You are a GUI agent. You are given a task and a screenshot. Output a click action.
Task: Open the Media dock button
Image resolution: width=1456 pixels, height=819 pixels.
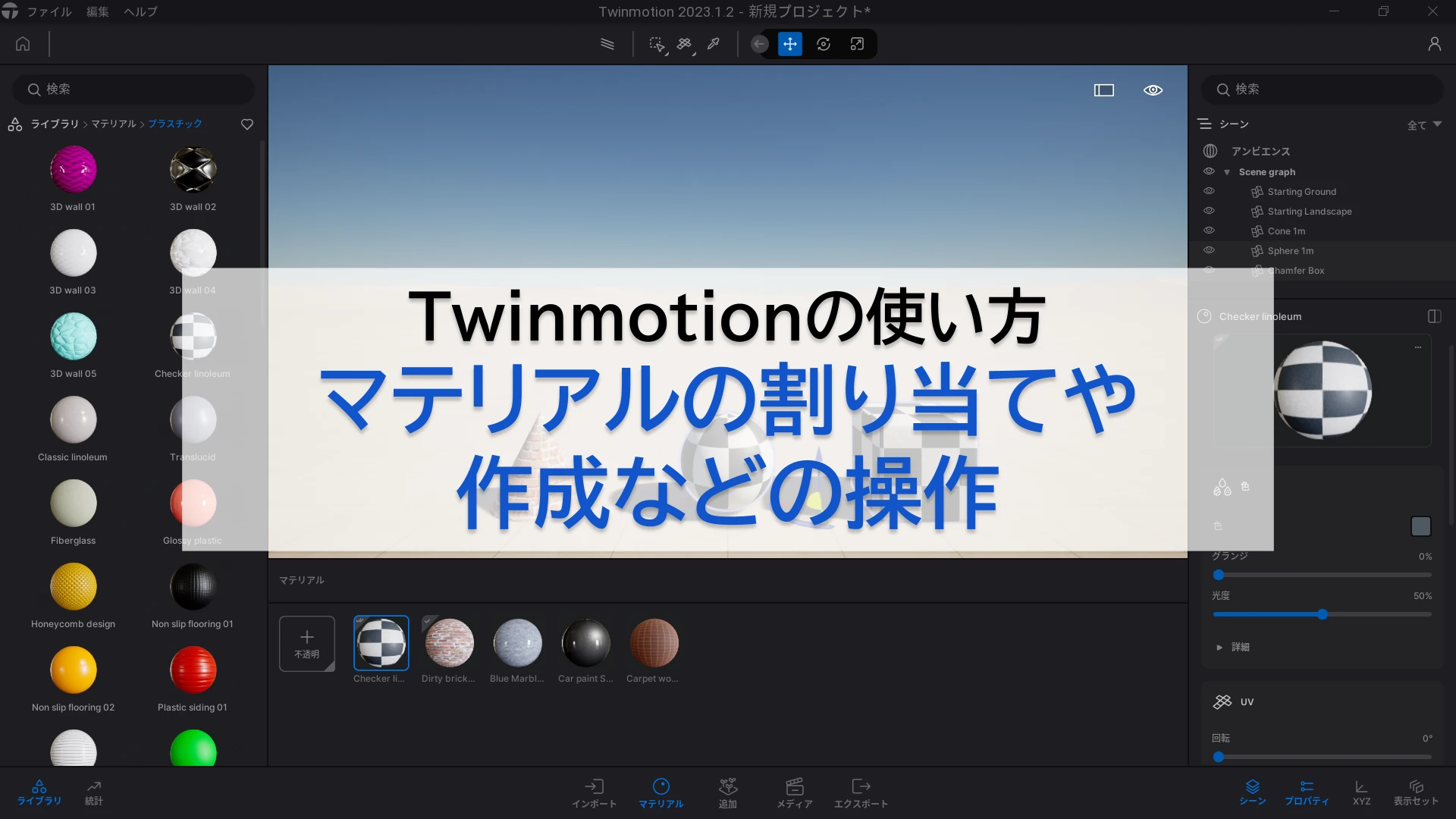click(795, 793)
